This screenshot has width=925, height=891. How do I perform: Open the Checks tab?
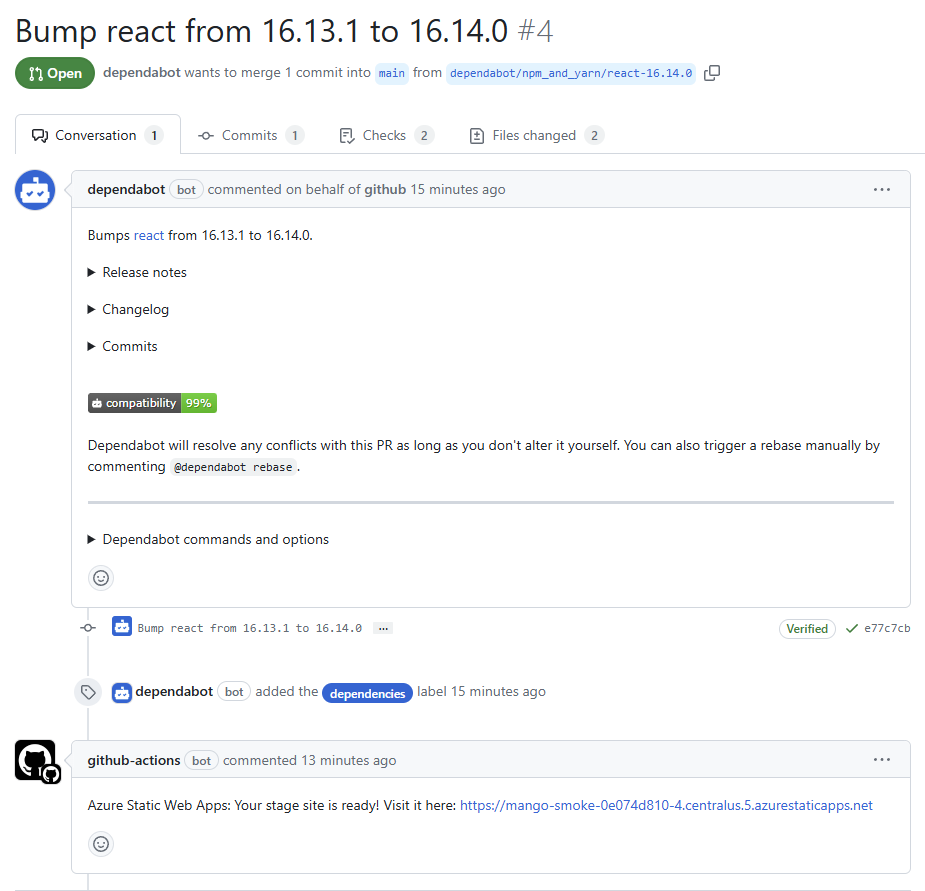[x=386, y=135]
